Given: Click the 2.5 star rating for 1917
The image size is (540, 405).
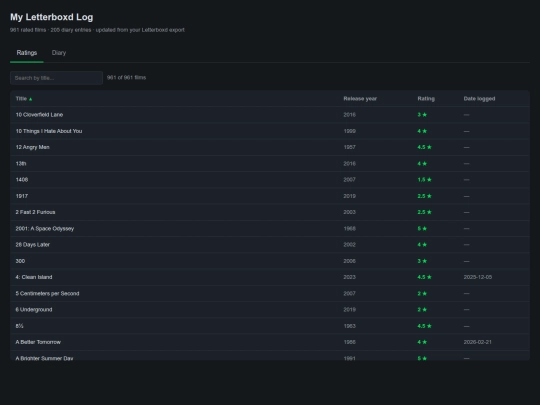Looking at the screenshot, I should tap(424, 196).
